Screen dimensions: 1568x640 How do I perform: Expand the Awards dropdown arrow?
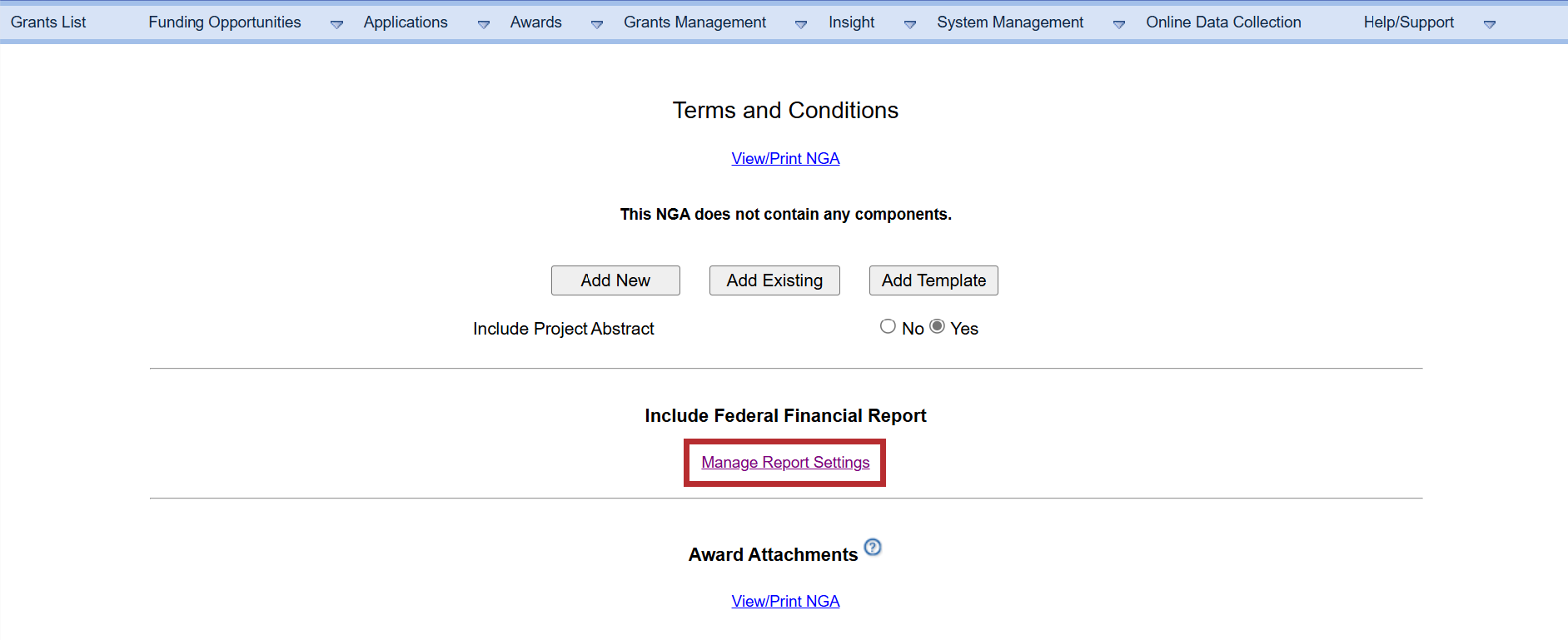[x=596, y=24]
